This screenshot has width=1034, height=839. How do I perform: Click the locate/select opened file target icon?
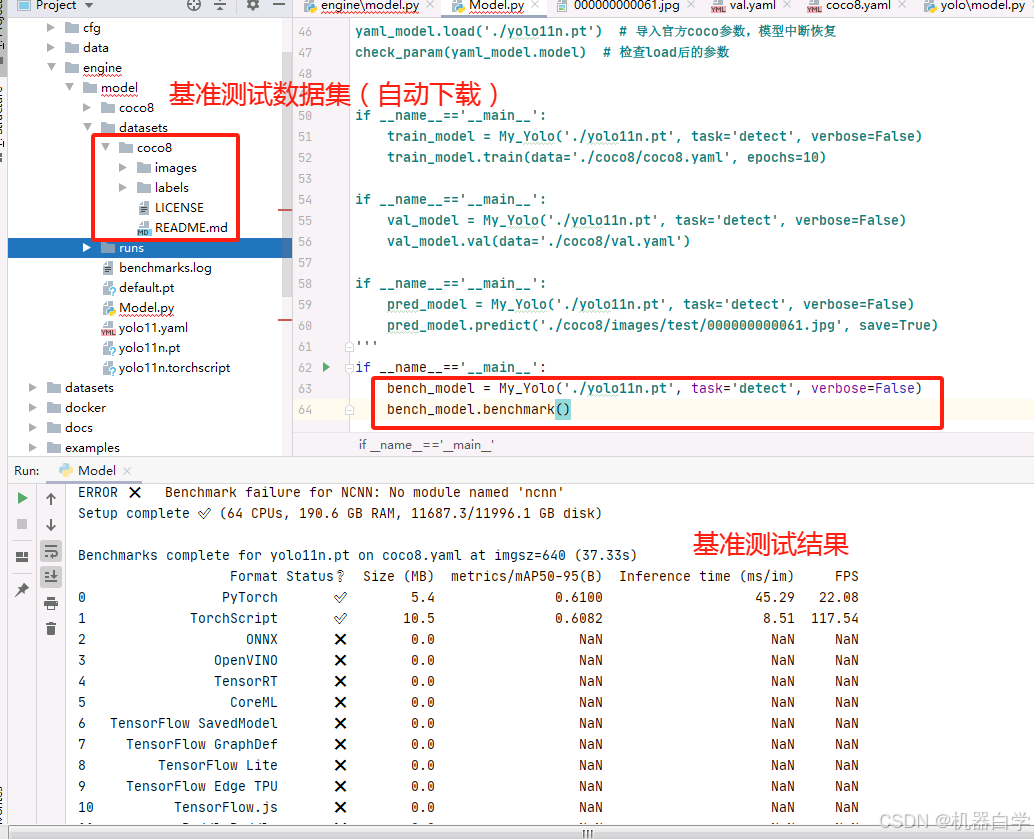click(x=194, y=5)
